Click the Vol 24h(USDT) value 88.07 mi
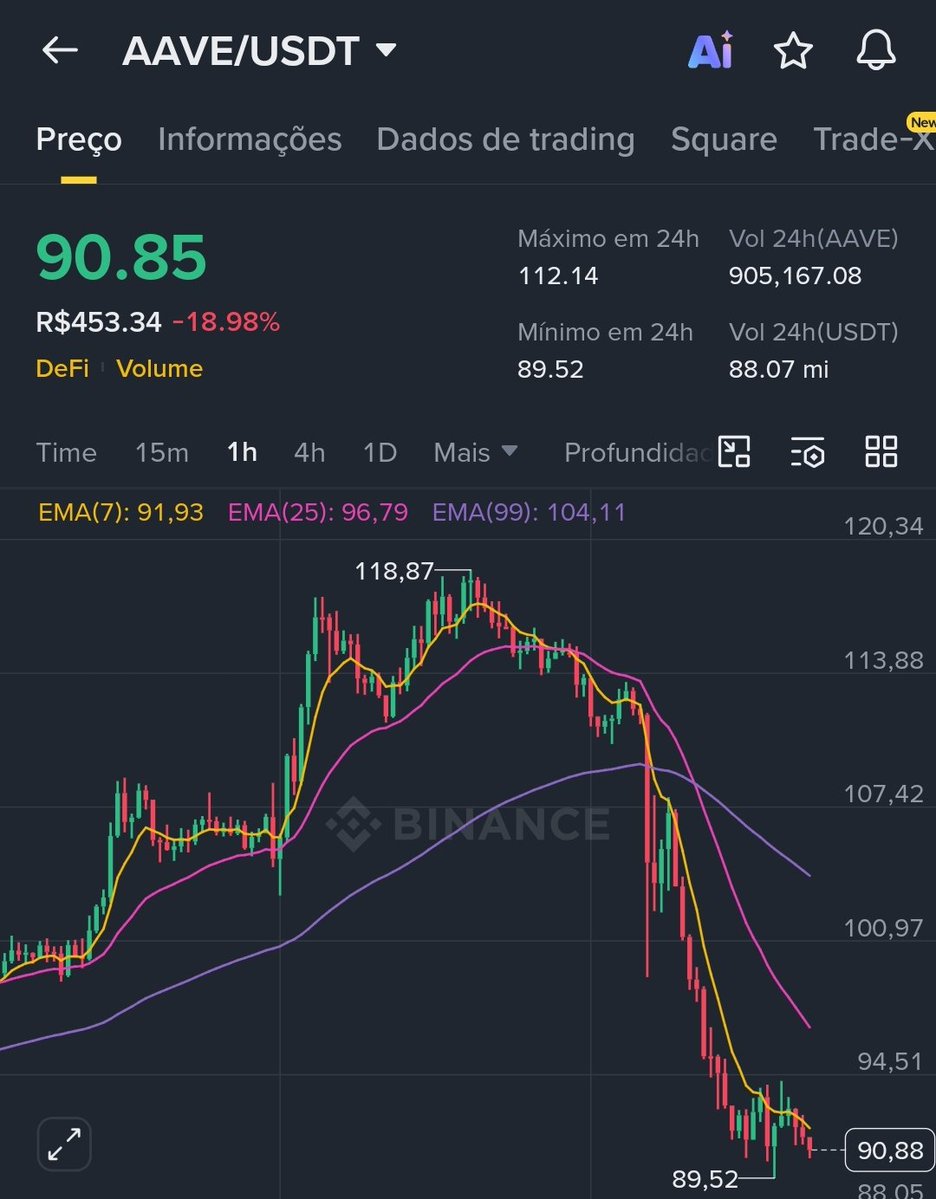Image resolution: width=936 pixels, height=1199 pixels. tap(778, 369)
